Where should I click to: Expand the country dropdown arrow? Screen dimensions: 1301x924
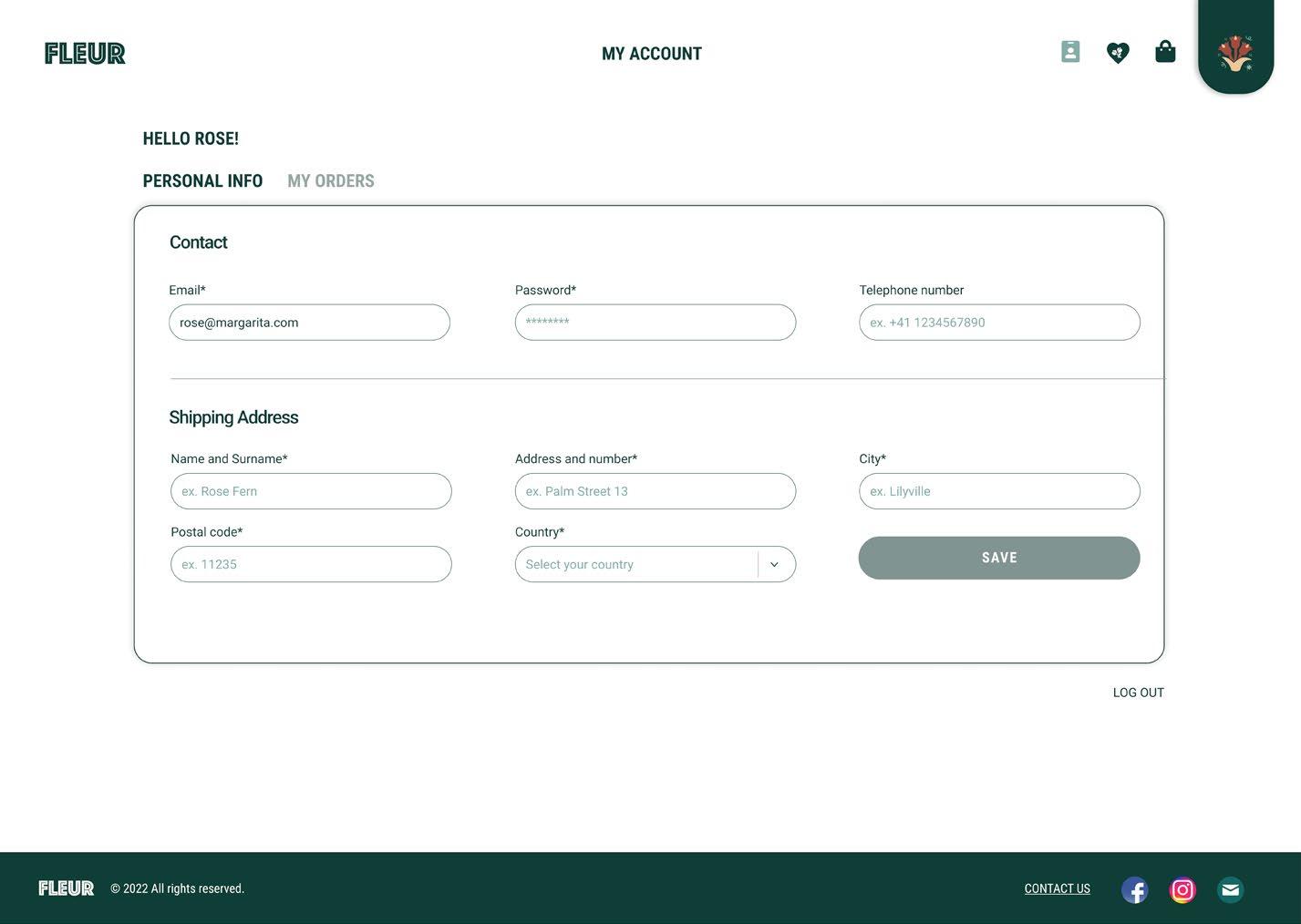pos(774,564)
